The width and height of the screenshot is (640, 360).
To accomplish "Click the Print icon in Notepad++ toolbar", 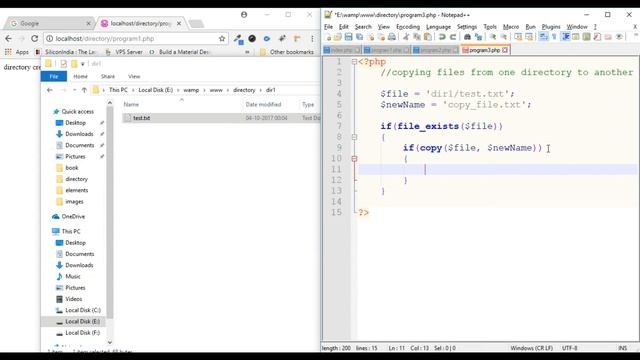I will 392,37.
